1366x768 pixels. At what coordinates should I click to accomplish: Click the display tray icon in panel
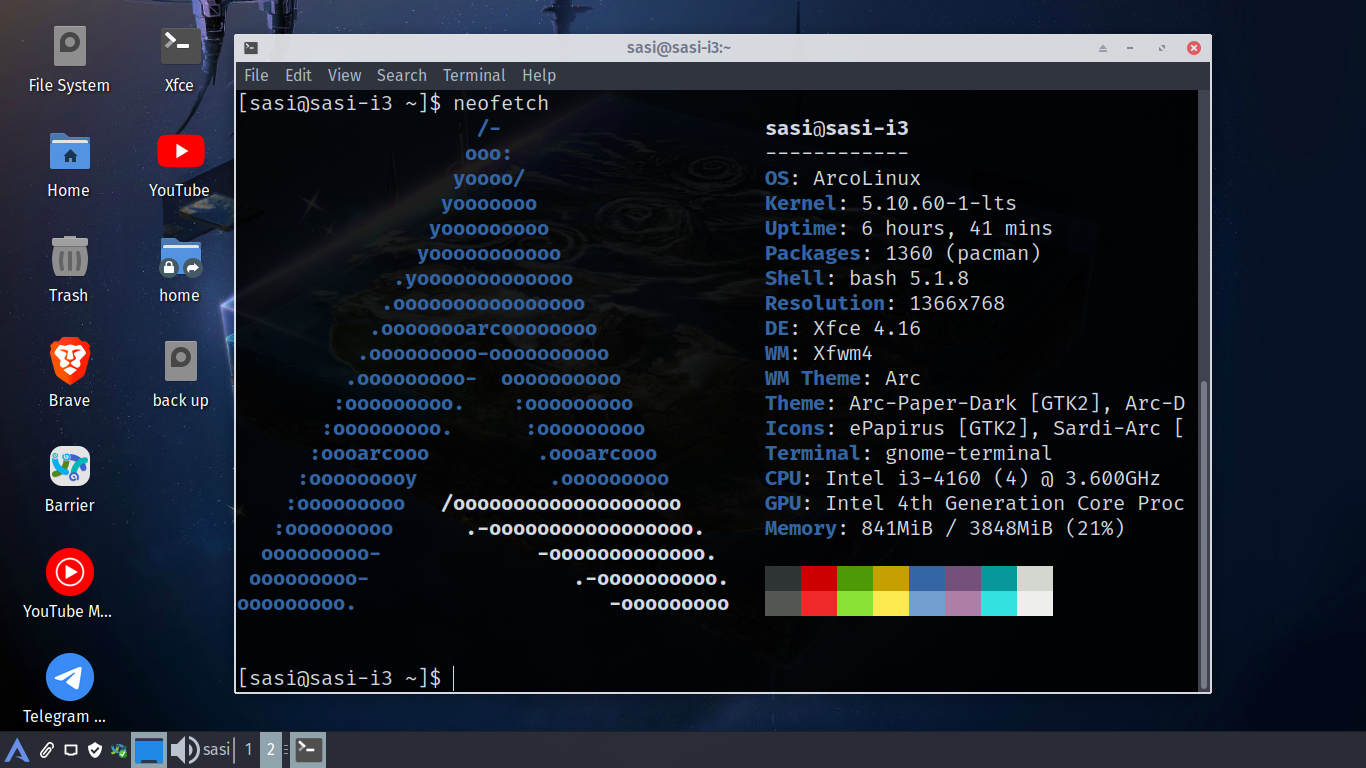pyautogui.click(x=70, y=749)
